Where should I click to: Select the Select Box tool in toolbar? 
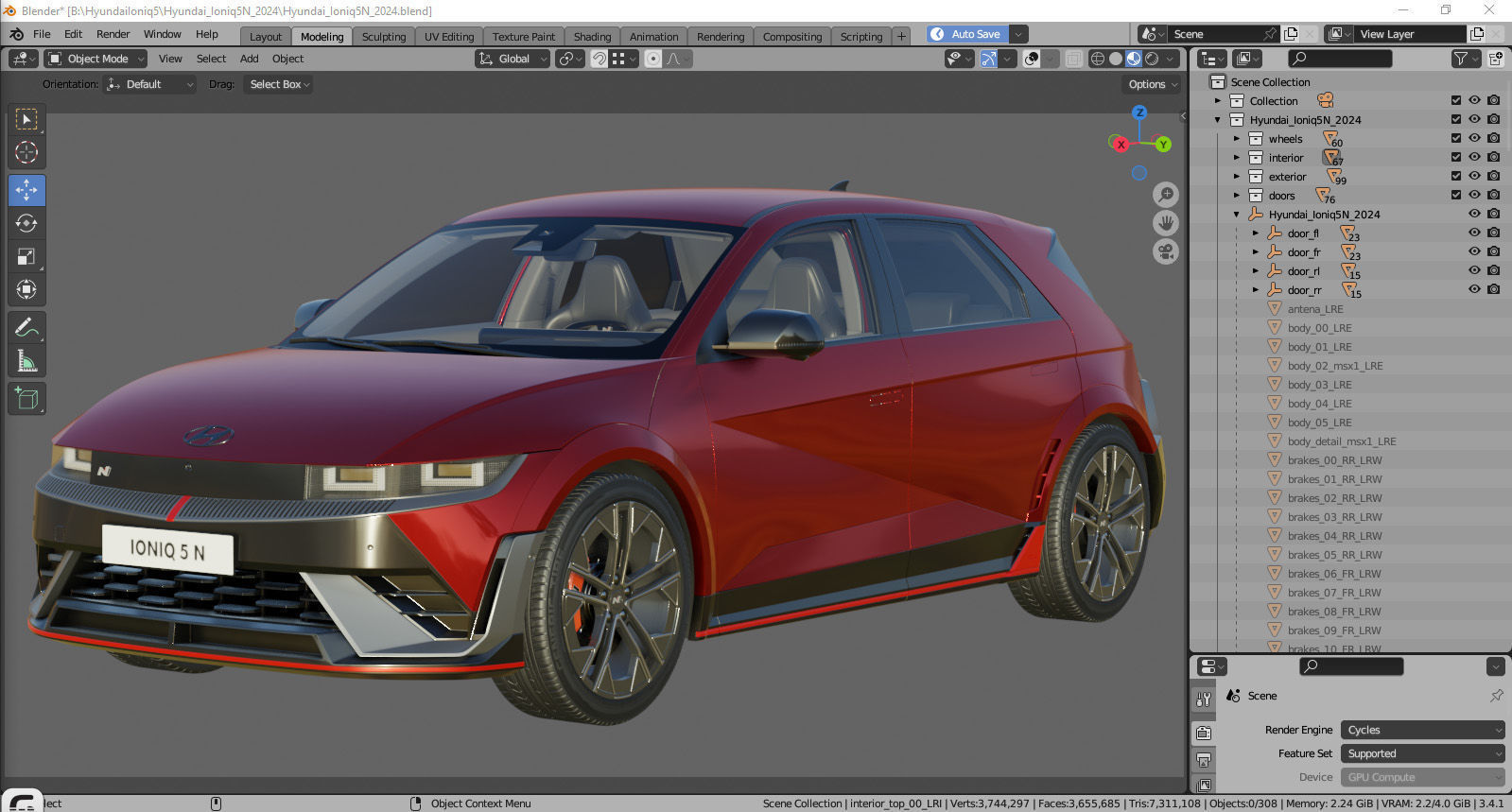26,119
